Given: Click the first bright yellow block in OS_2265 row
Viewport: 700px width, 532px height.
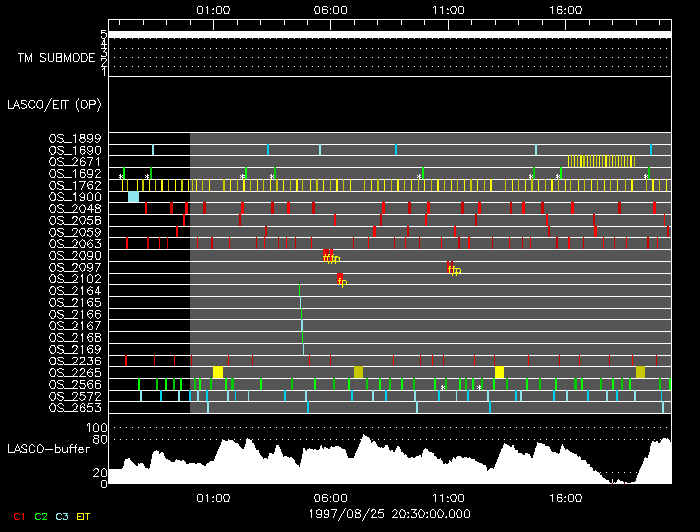Looking at the screenshot, I should [218, 372].
